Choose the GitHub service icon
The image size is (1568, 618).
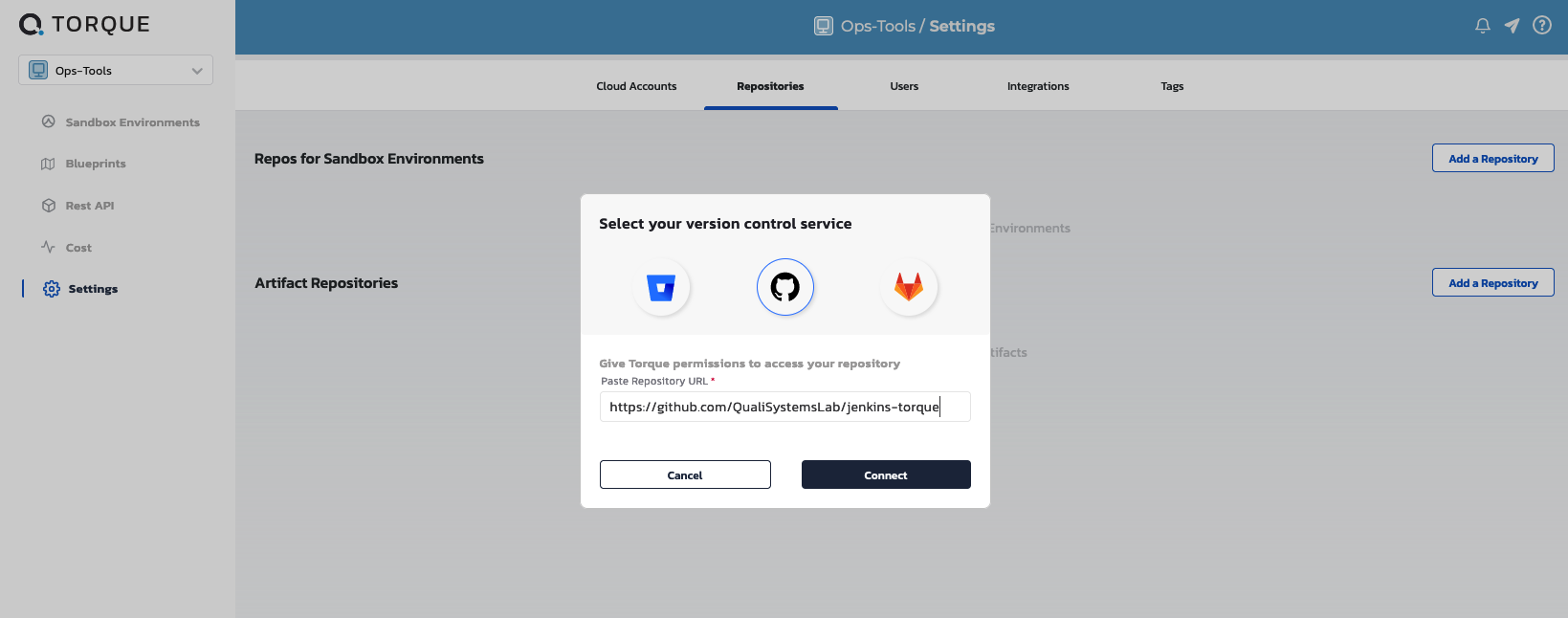pyautogui.click(x=785, y=287)
